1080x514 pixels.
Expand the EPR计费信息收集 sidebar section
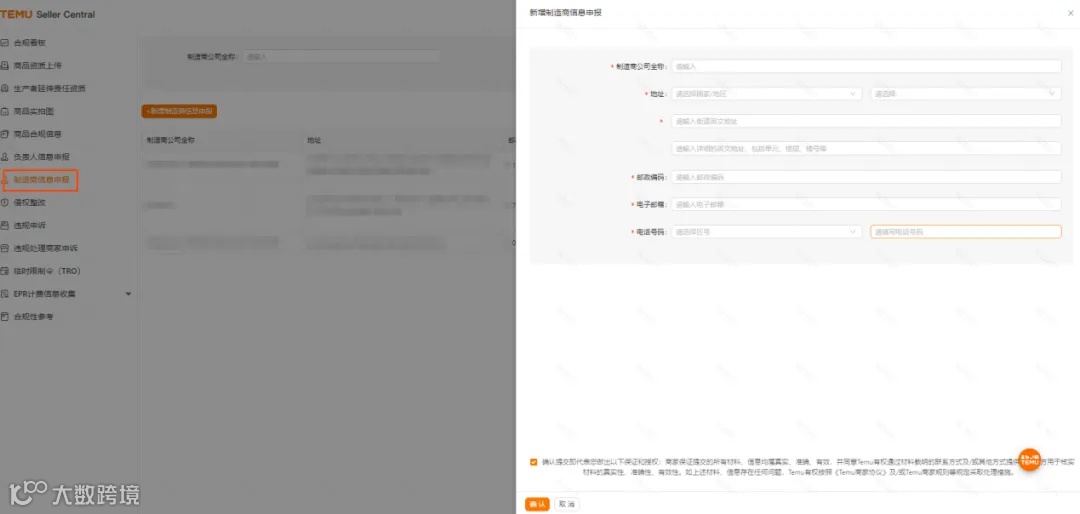128,294
